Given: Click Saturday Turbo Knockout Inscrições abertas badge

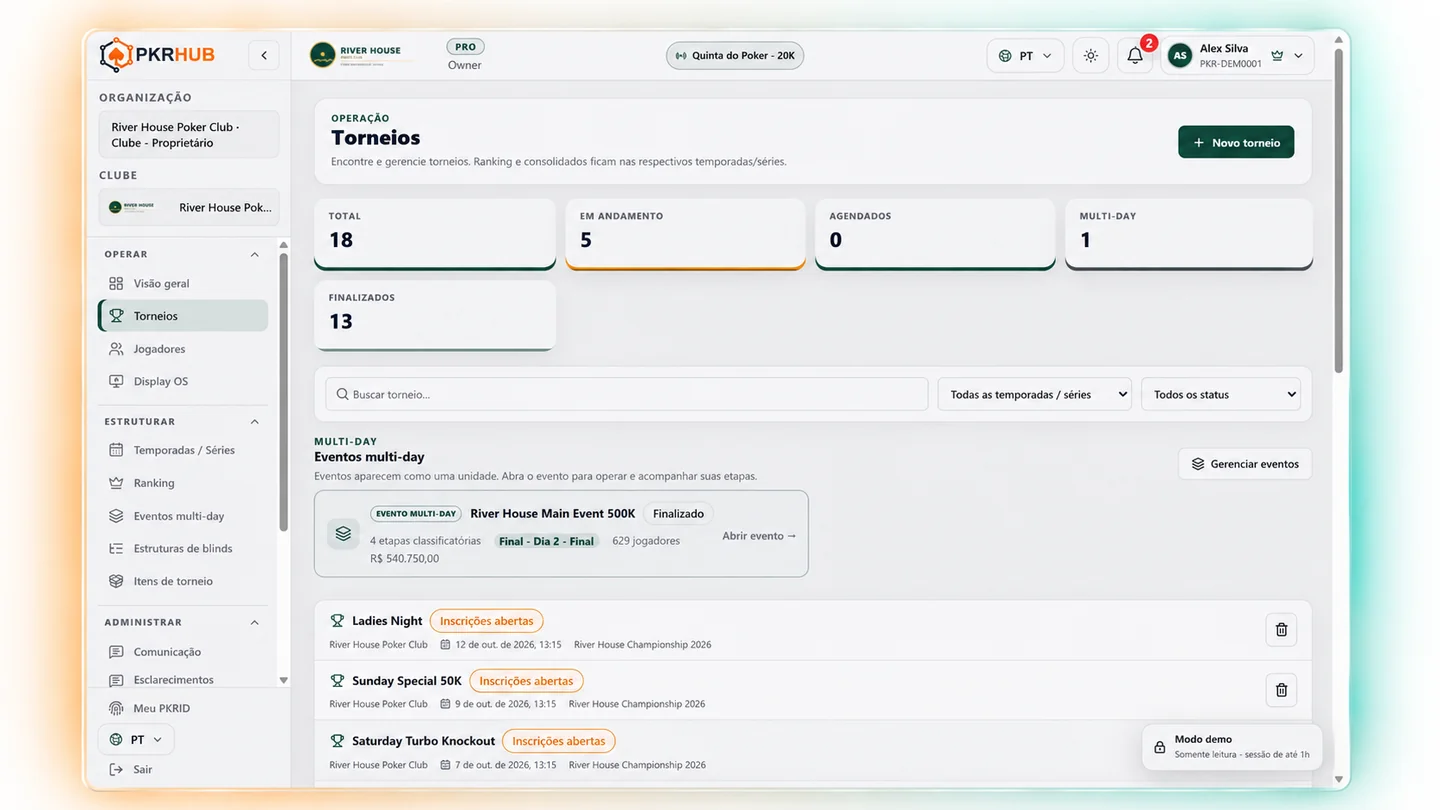Looking at the screenshot, I should coord(558,741).
